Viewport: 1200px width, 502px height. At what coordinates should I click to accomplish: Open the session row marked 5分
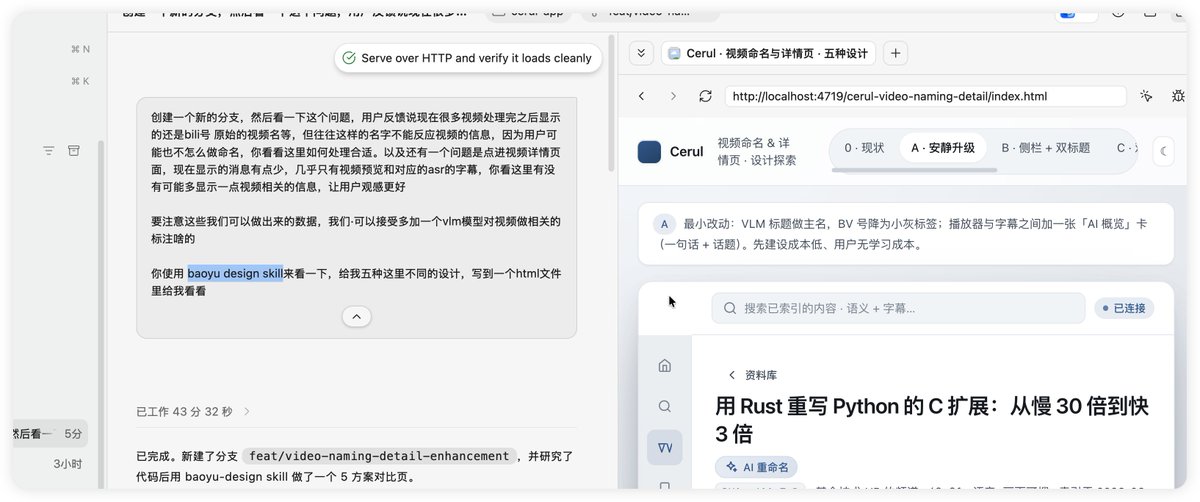click(x=50, y=434)
